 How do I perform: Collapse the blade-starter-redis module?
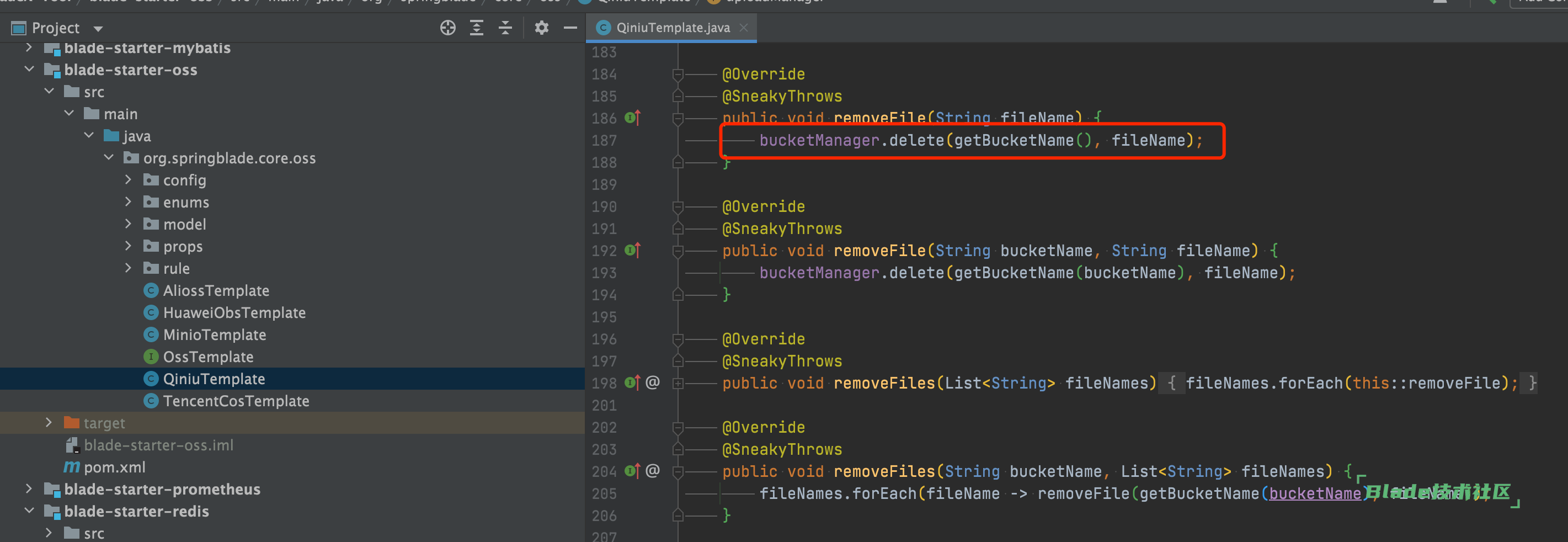[x=29, y=511]
